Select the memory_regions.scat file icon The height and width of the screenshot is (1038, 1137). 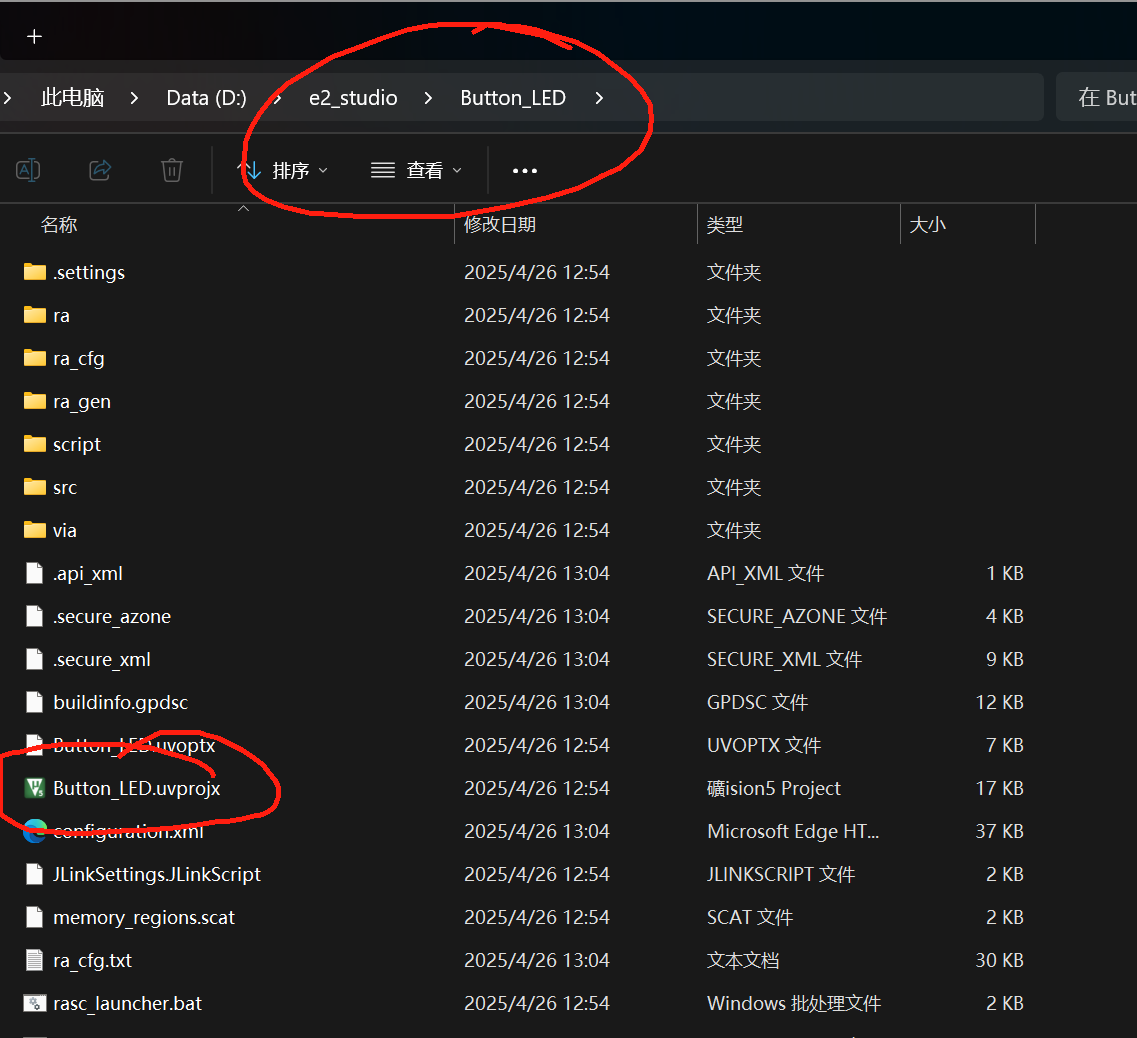(x=35, y=918)
